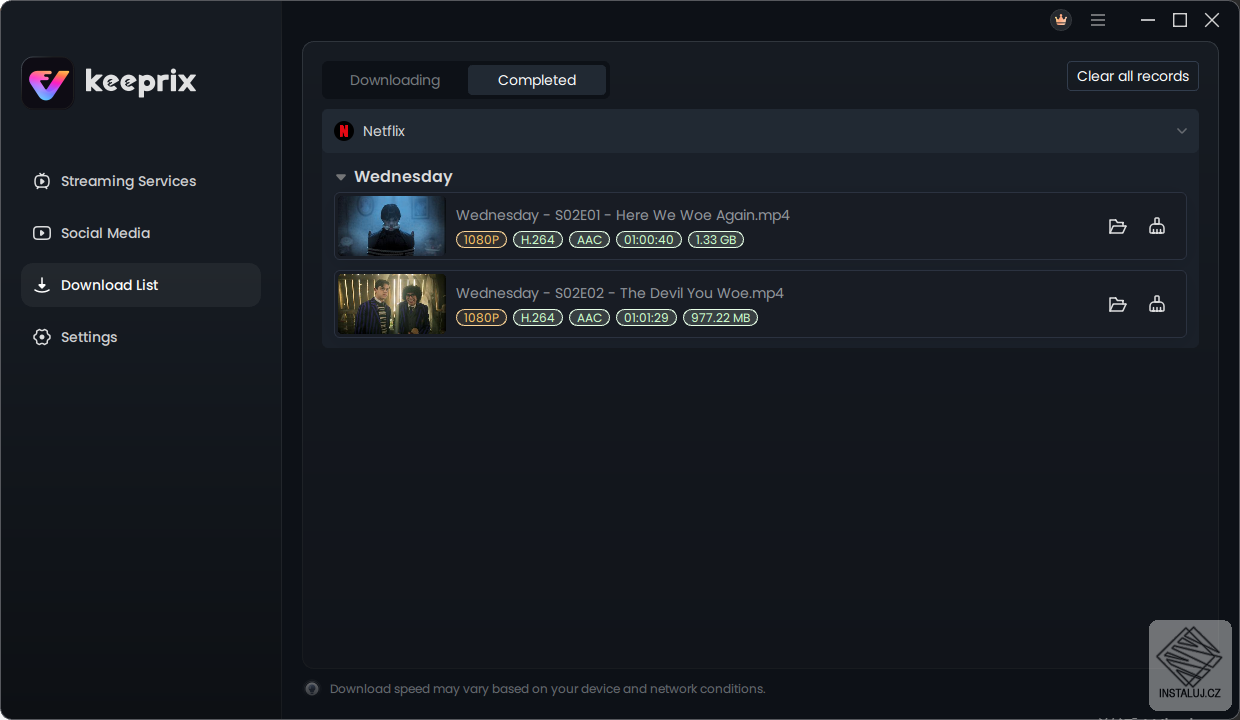Click the 977.22 MB size badge
1240x720 pixels.
click(x=720, y=318)
